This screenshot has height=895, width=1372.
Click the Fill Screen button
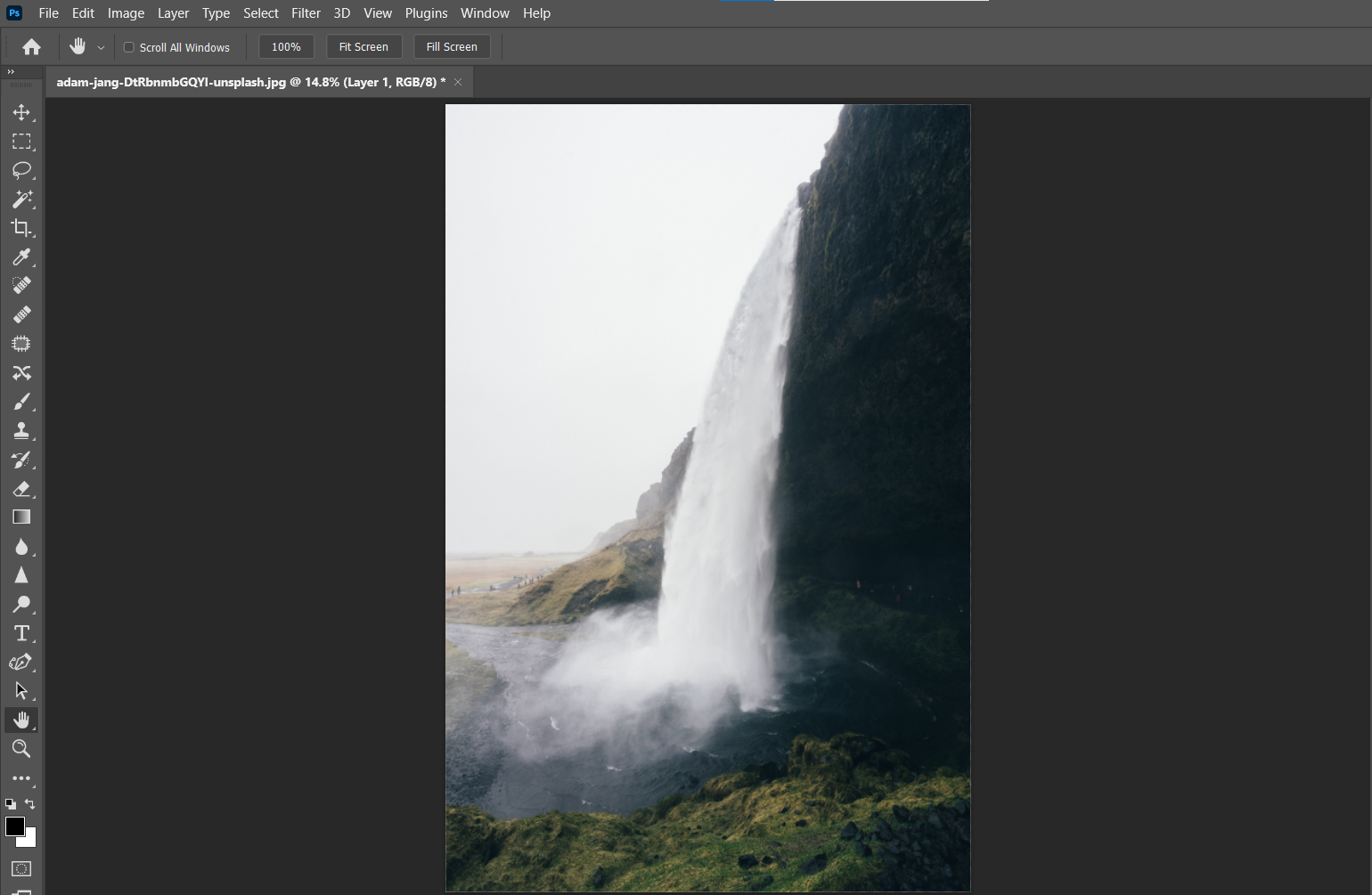452,47
